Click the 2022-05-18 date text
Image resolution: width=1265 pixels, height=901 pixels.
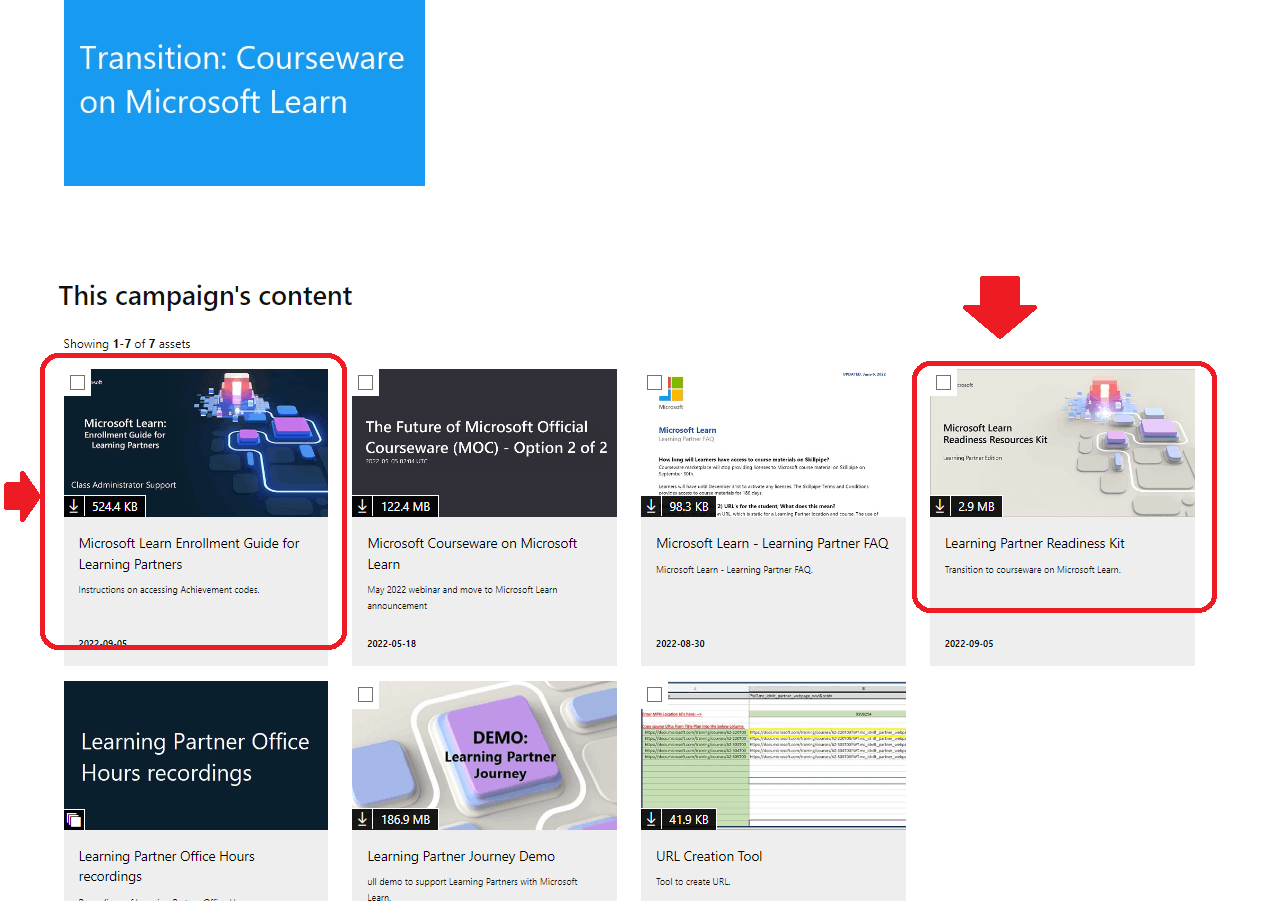[392, 644]
